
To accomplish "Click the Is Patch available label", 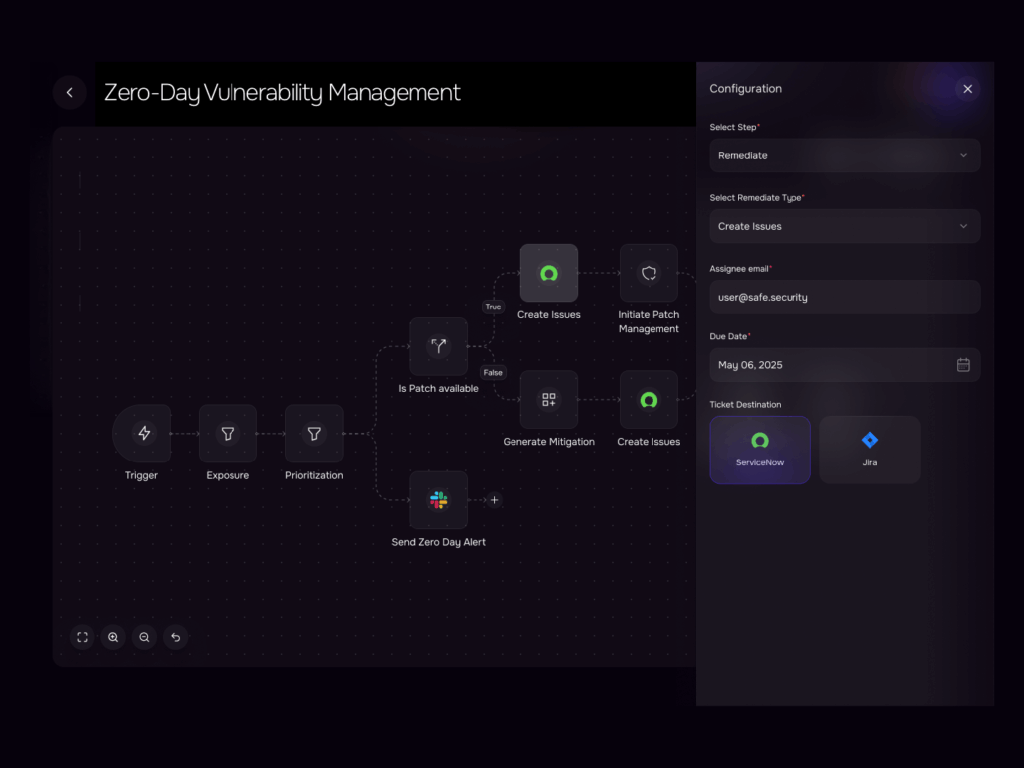I will point(438,389).
